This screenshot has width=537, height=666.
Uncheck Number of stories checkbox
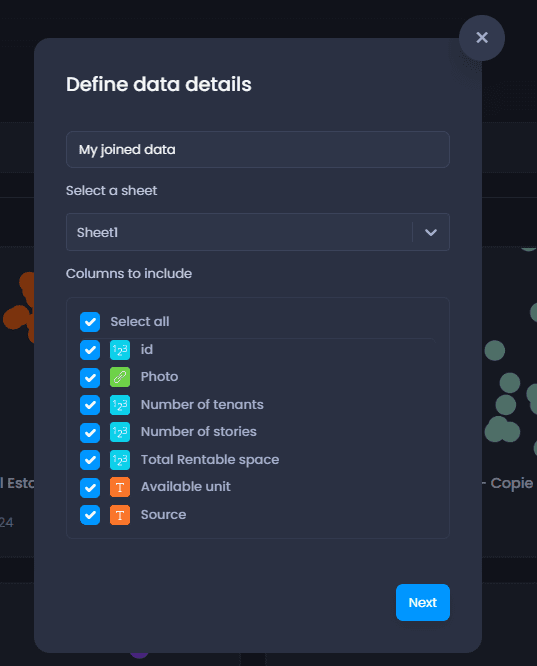[90, 432]
